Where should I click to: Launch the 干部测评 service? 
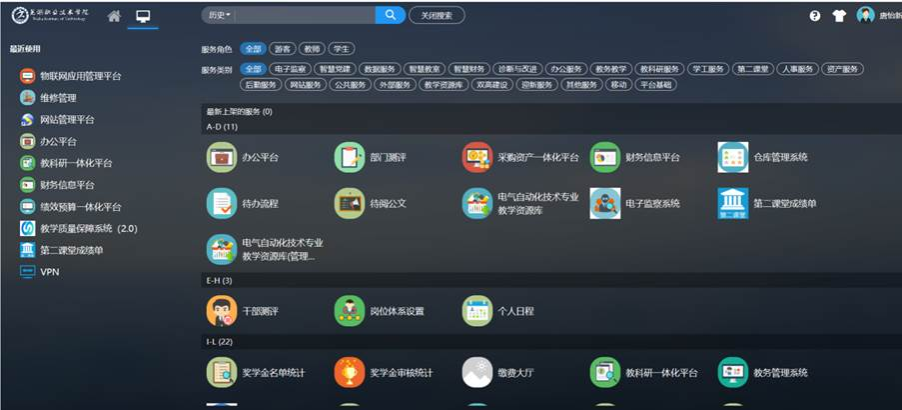click(220, 311)
